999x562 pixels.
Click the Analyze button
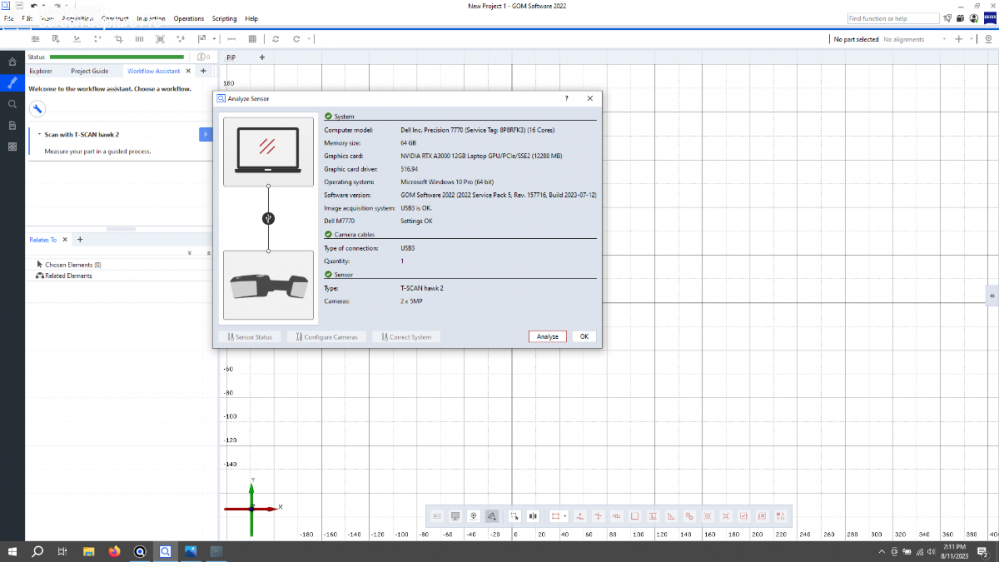tap(547, 336)
